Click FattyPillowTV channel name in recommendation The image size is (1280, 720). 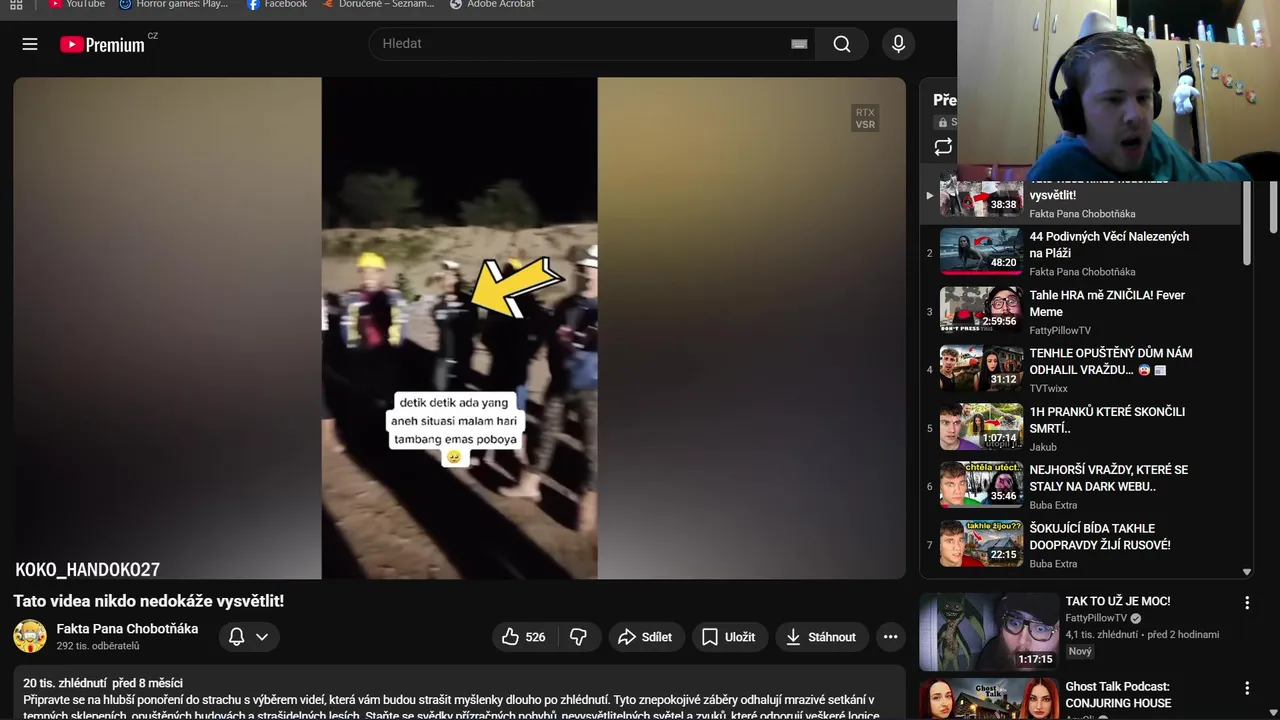click(x=1096, y=618)
